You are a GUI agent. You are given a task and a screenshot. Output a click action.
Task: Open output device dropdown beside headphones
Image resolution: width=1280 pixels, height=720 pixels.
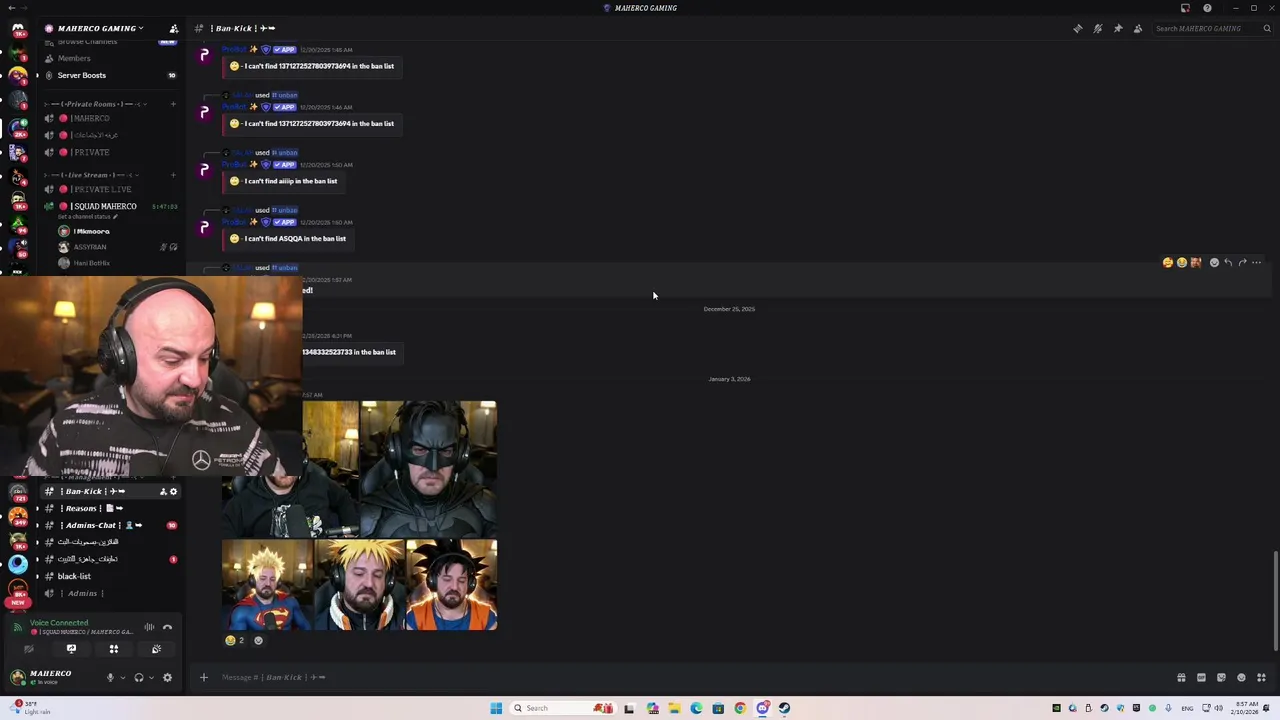pyautogui.click(x=151, y=677)
